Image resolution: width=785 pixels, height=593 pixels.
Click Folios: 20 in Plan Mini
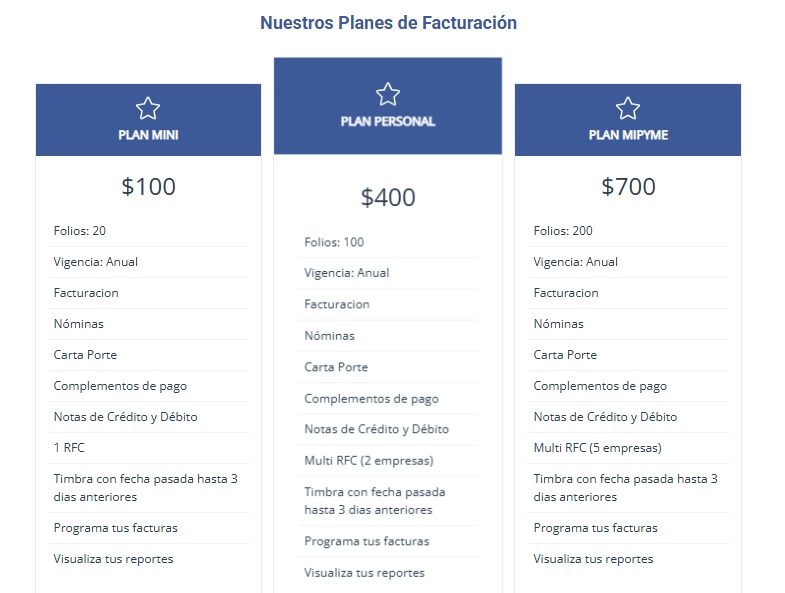pyautogui.click(x=80, y=231)
